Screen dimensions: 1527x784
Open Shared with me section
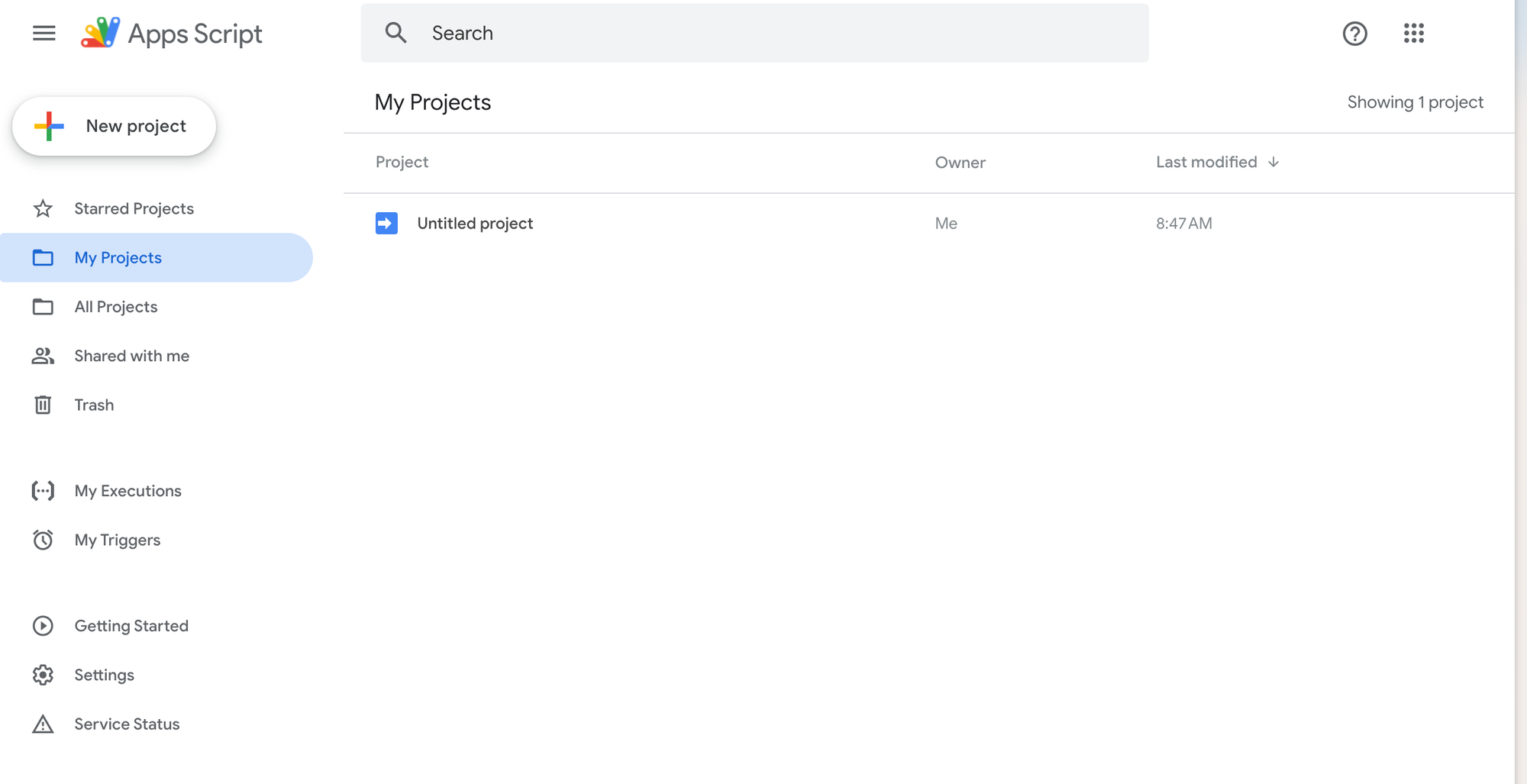tap(131, 356)
